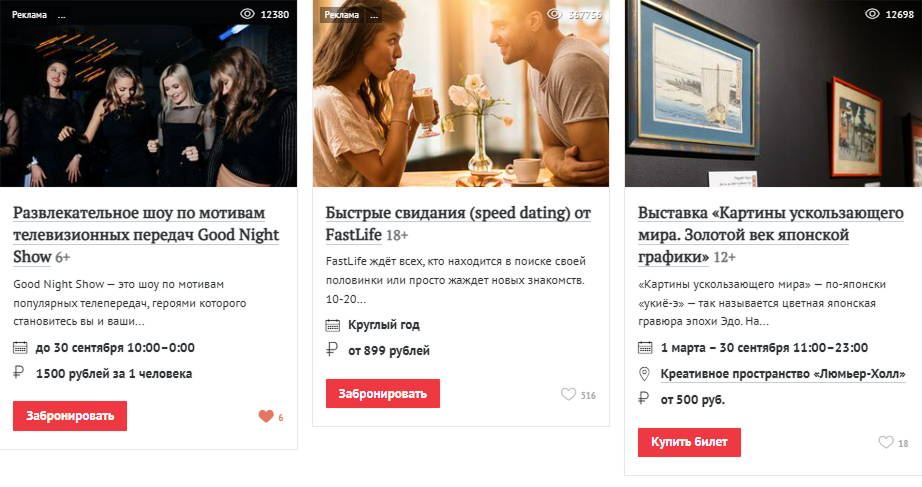This screenshot has width=922, height=487.
Task: Click 'Забронировать' for the speed dating event
Action: coord(383,393)
